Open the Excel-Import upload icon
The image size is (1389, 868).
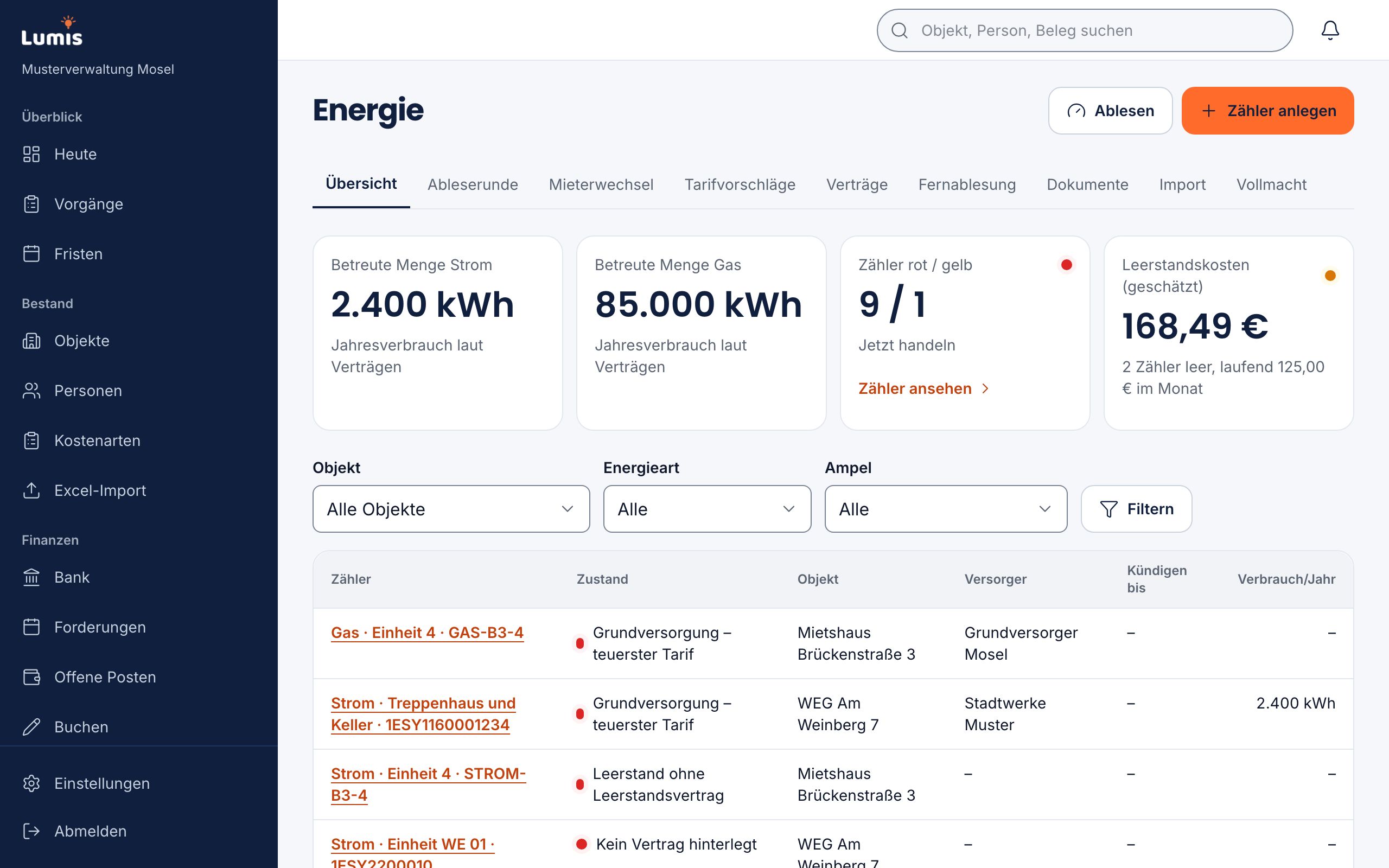click(31, 490)
